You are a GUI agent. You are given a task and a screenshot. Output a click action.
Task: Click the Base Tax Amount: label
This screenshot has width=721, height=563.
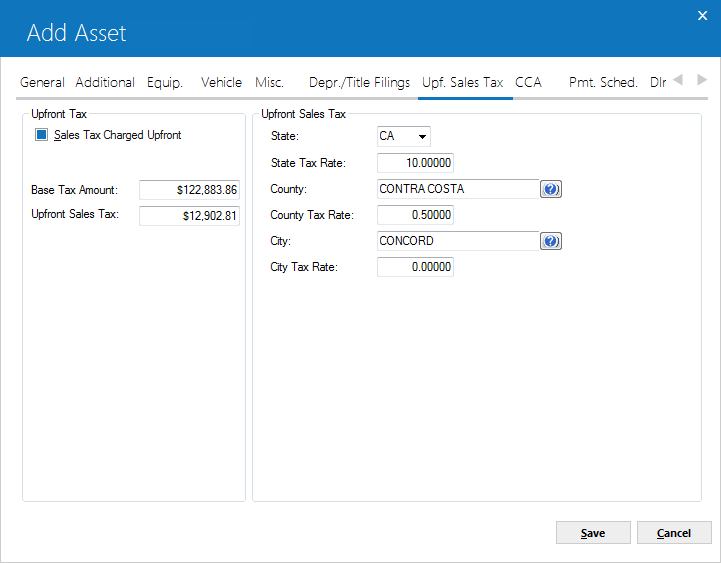[74, 190]
